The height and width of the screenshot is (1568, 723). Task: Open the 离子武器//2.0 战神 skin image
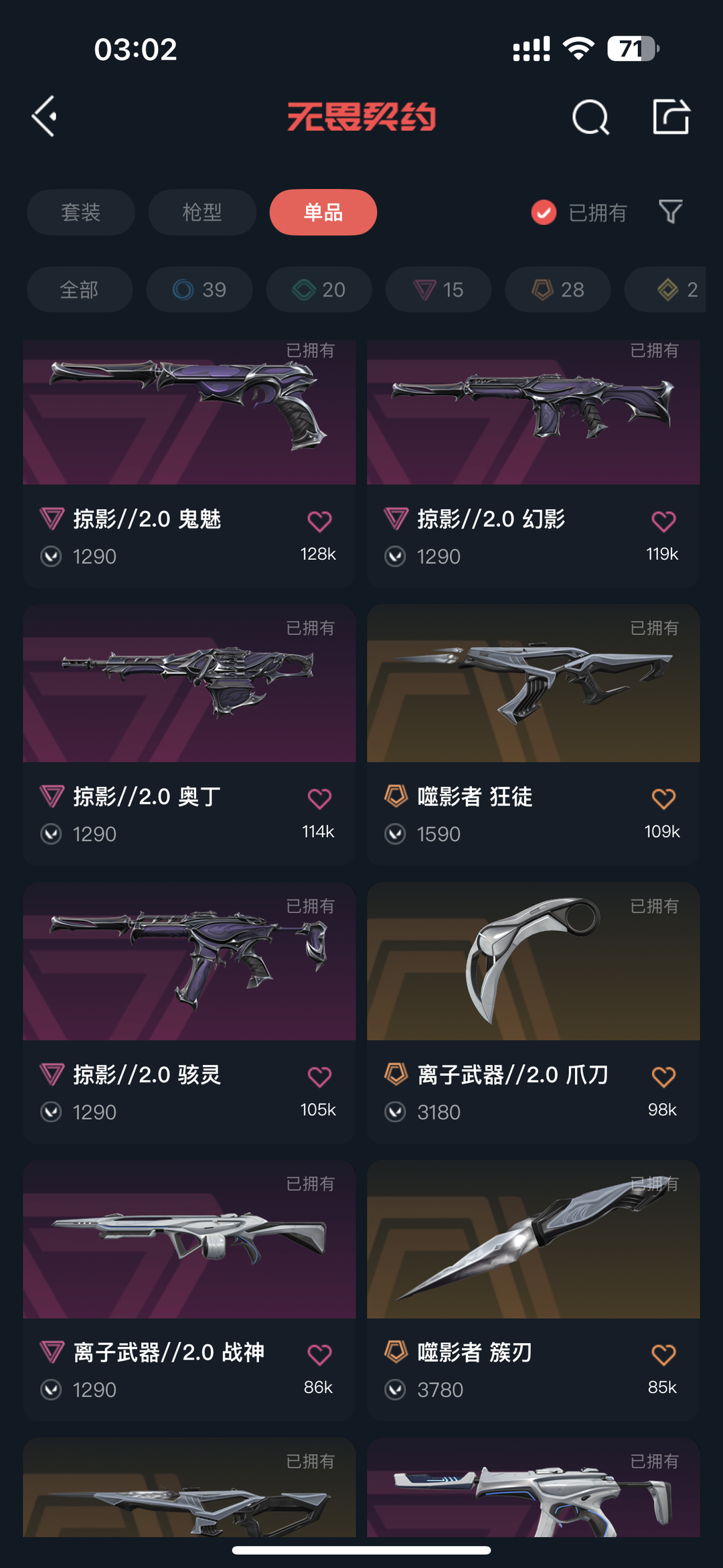coord(189,1239)
